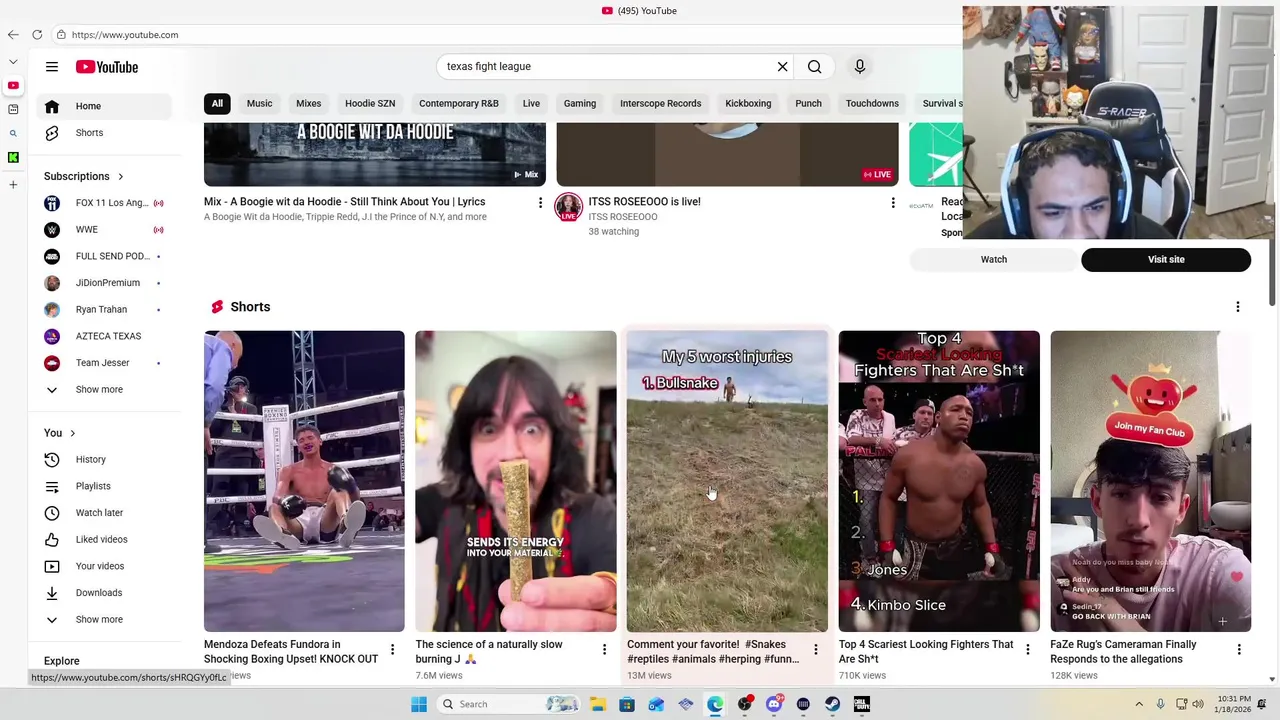Go back with the browser back arrow
The width and height of the screenshot is (1280, 720).
[x=13, y=35]
